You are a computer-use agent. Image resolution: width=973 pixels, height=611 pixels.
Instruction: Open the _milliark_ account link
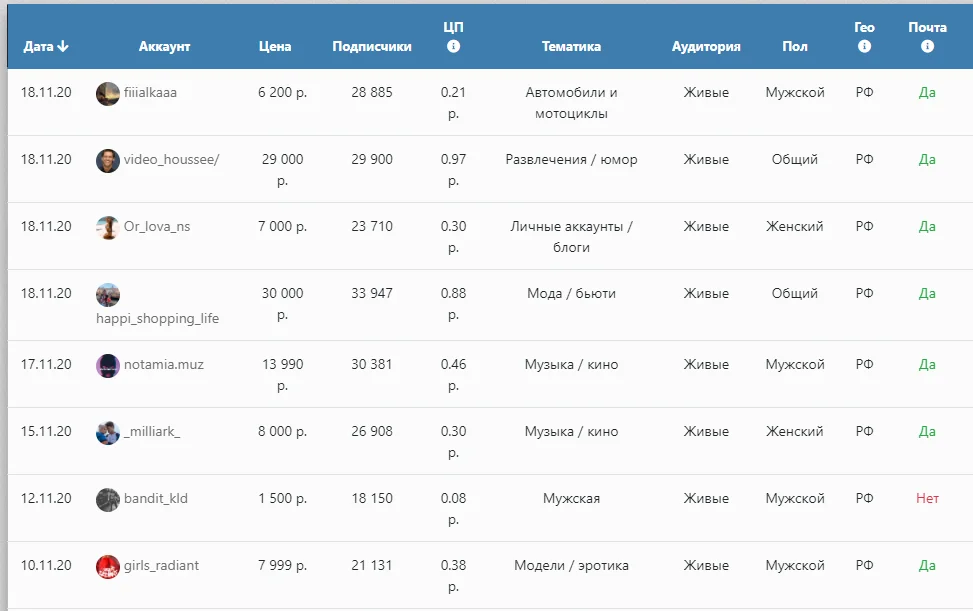pos(152,432)
